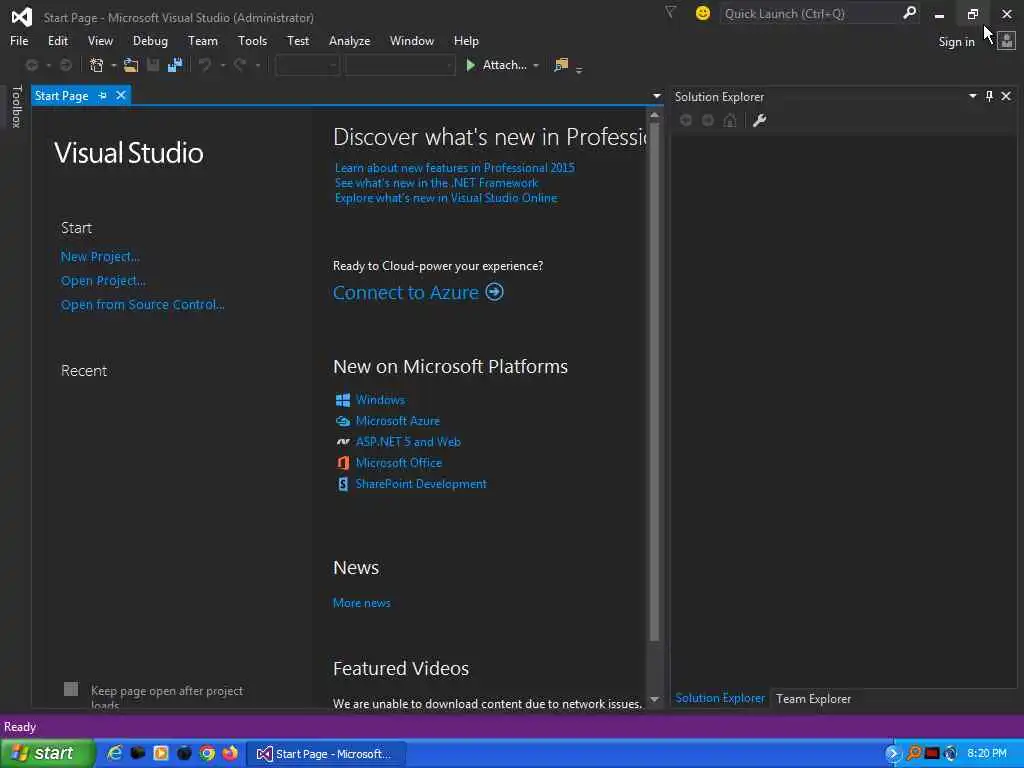Click the Solution Explorer Back icon

click(686, 120)
